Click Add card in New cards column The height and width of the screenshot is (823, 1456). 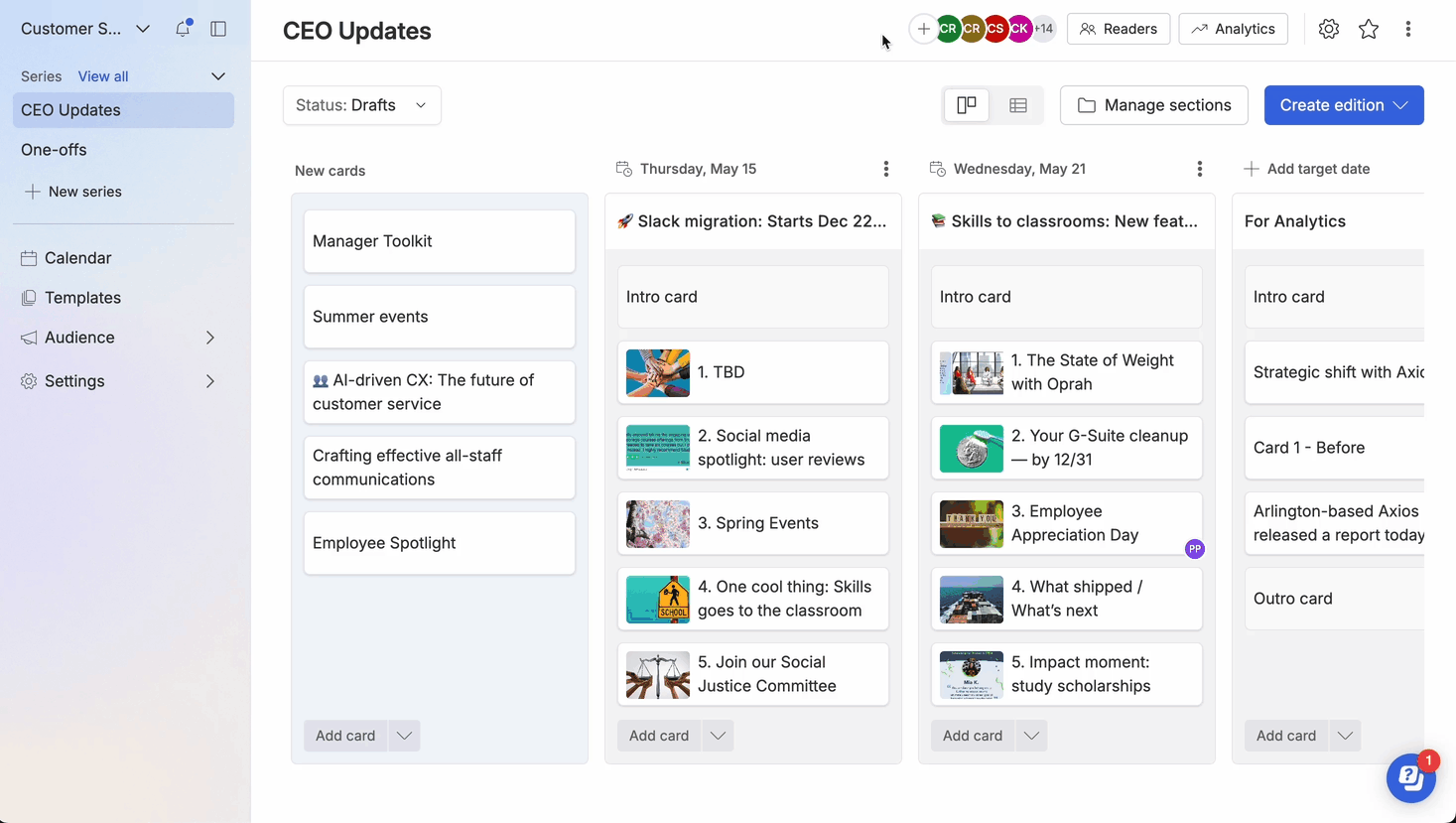(345, 736)
